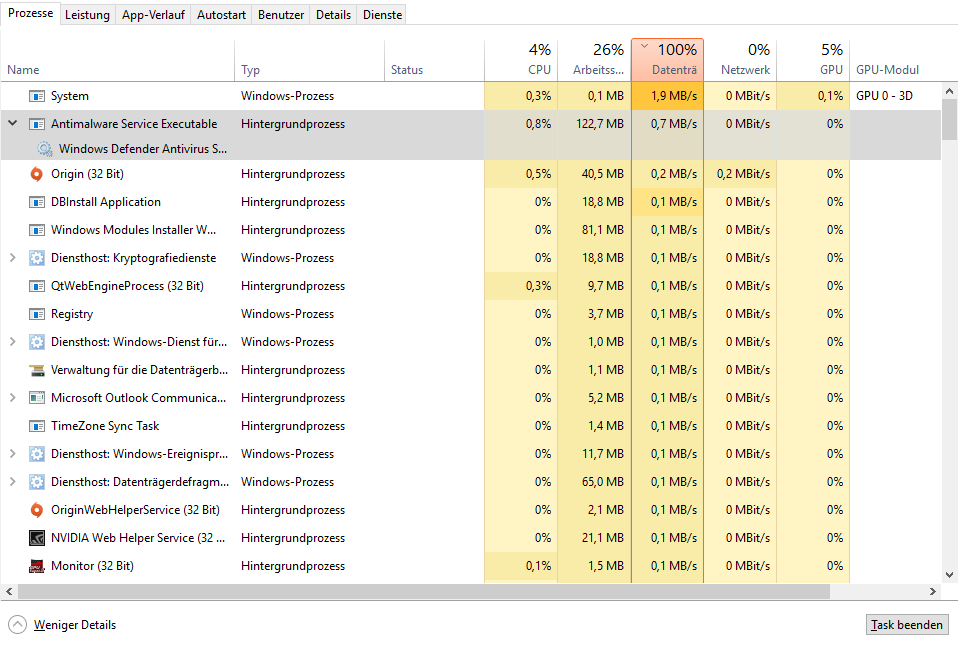958x649 pixels.
Task: Select the Origin (32 Bit) process name
Action: [x=87, y=174]
